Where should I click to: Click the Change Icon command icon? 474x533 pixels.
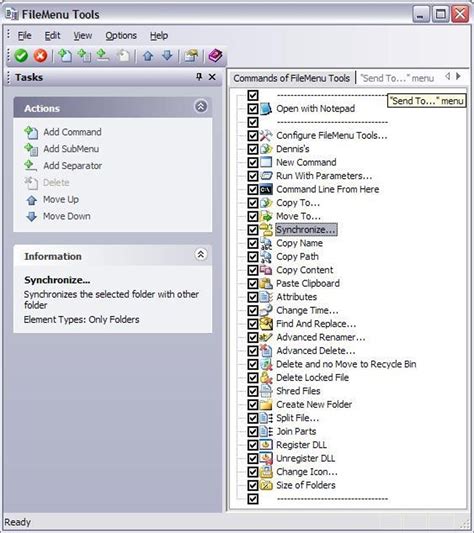(x=266, y=472)
